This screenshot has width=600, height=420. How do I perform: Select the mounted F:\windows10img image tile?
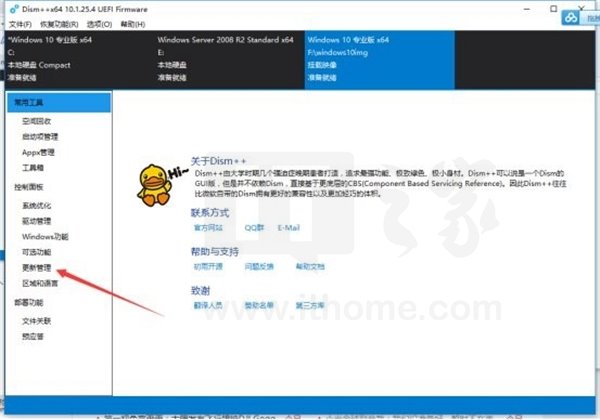[380, 60]
